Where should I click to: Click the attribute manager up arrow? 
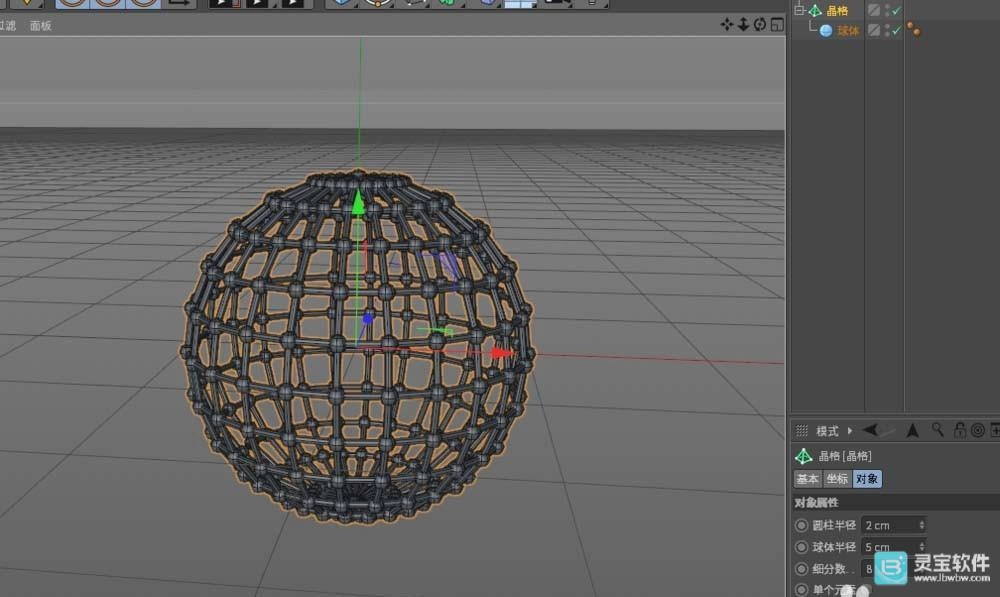click(x=912, y=431)
